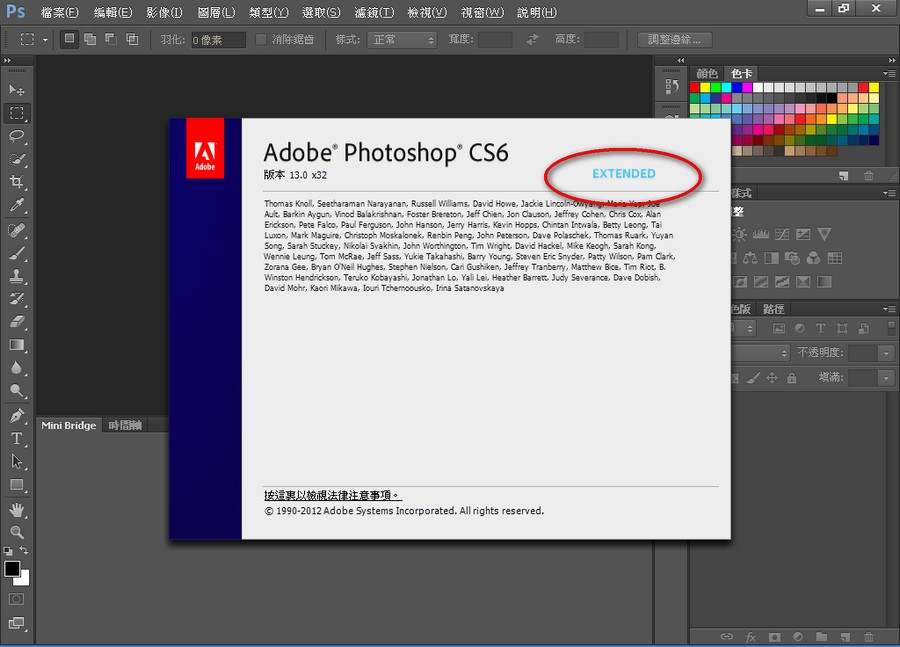This screenshot has height=647, width=900.
Task: Swap foreground and background colors
Action: [x=24, y=550]
